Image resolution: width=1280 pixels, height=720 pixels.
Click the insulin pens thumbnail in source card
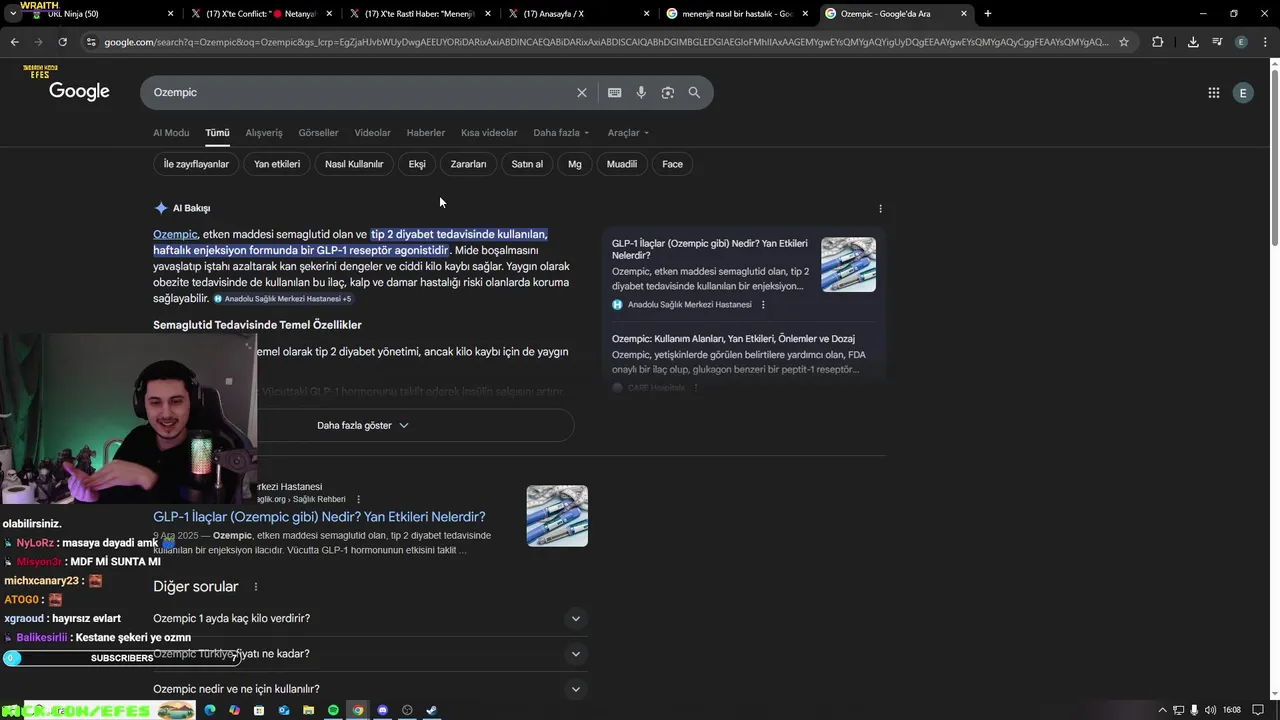(848, 264)
